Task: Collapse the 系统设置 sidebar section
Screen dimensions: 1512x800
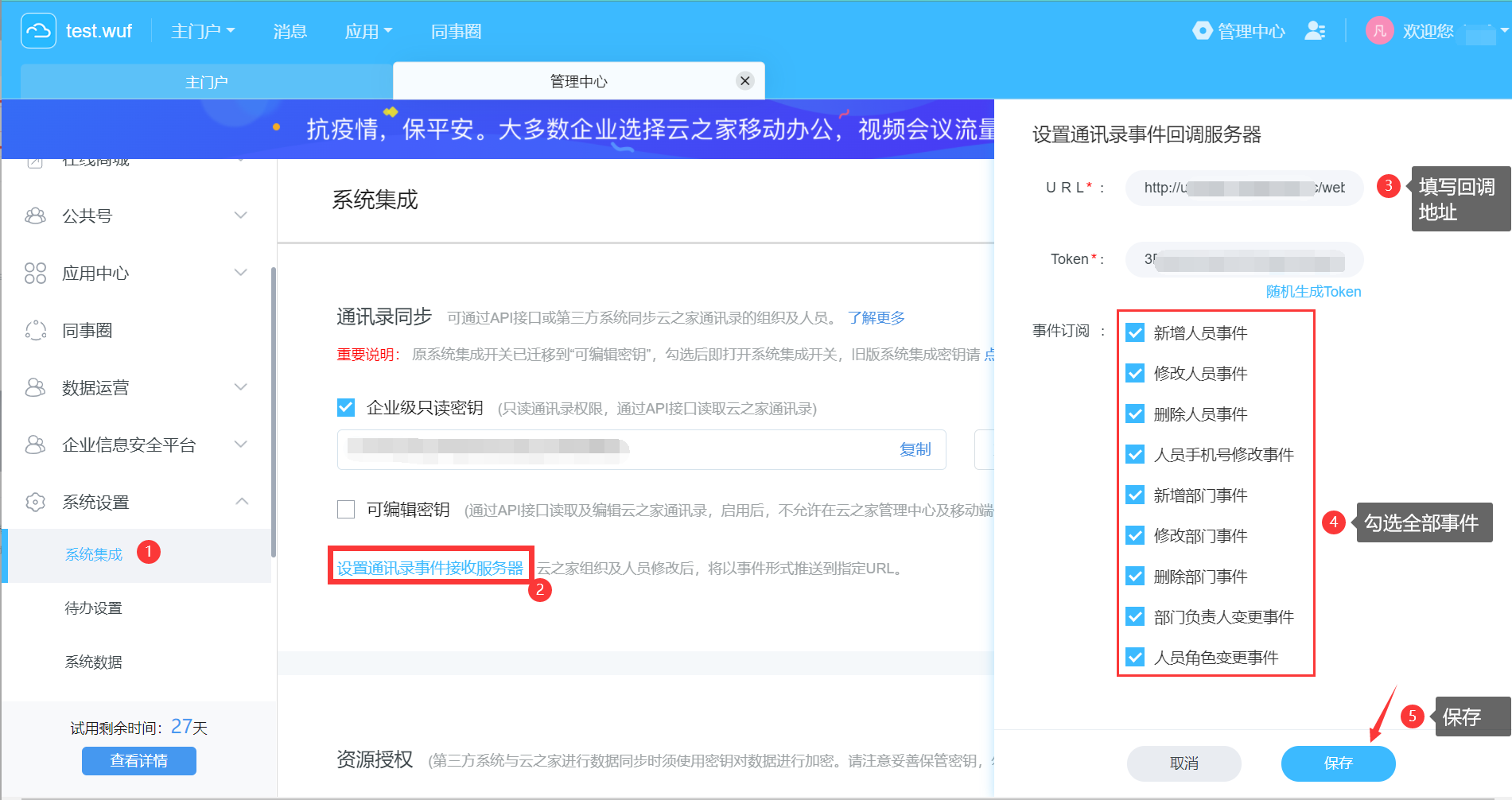Action: pyautogui.click(x=241, y=502)
